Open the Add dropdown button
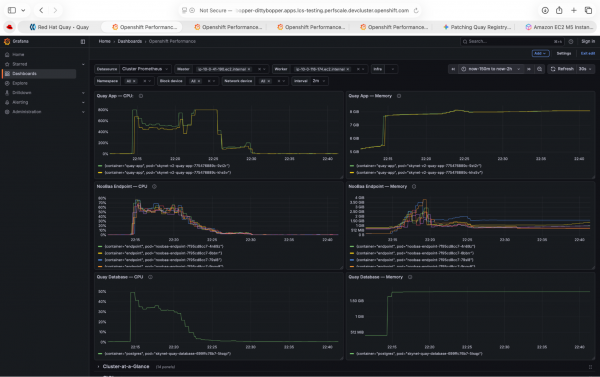The height and width of the screenshot is (377, 600). click(x=540, y=54)
